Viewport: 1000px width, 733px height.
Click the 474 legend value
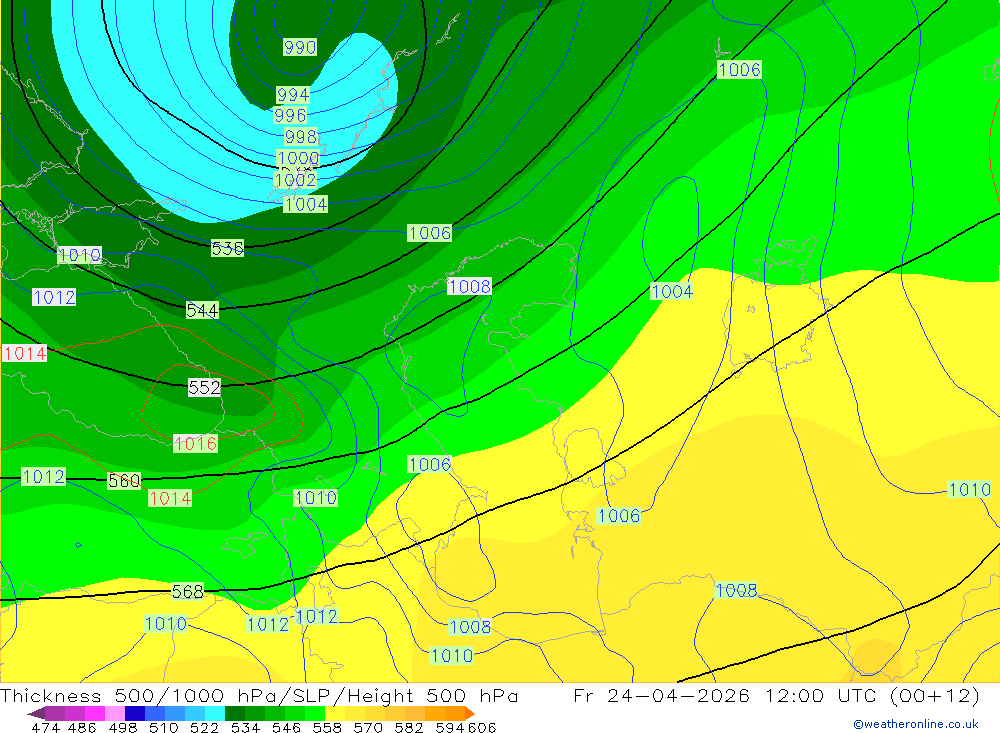45,727
